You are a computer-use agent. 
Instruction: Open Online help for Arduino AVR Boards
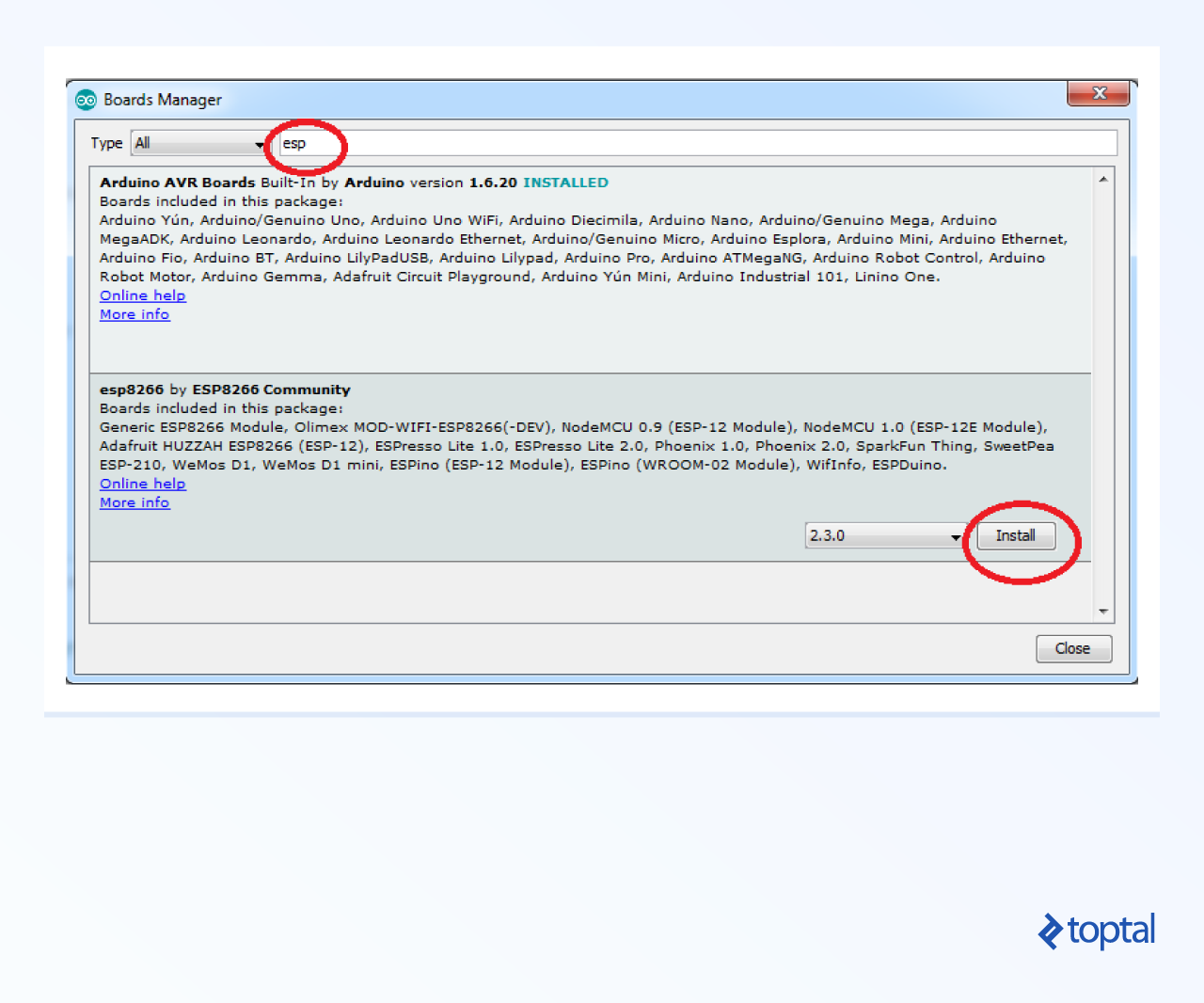tap(142, 295)
